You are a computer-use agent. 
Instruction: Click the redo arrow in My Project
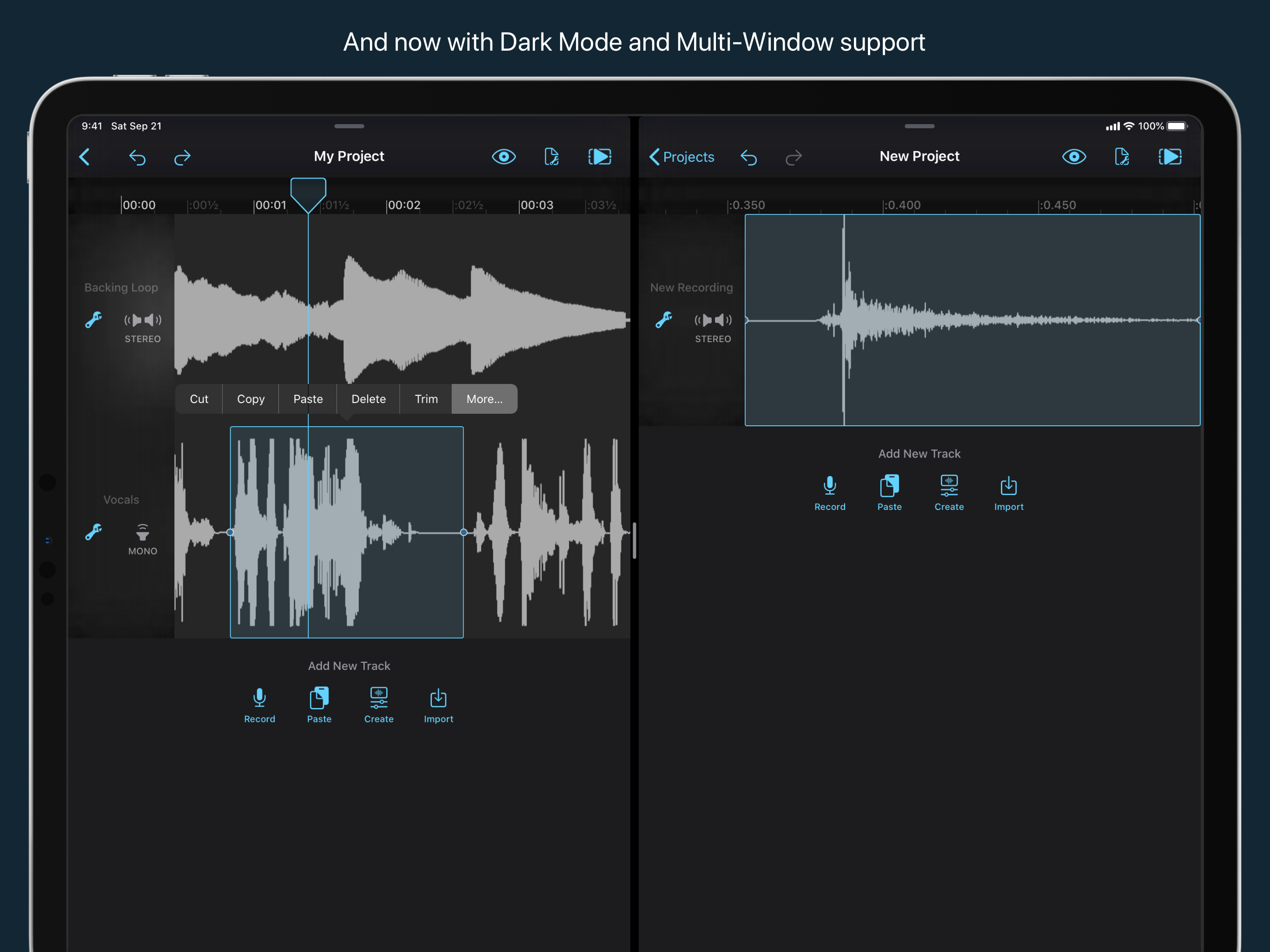(183, 157)
